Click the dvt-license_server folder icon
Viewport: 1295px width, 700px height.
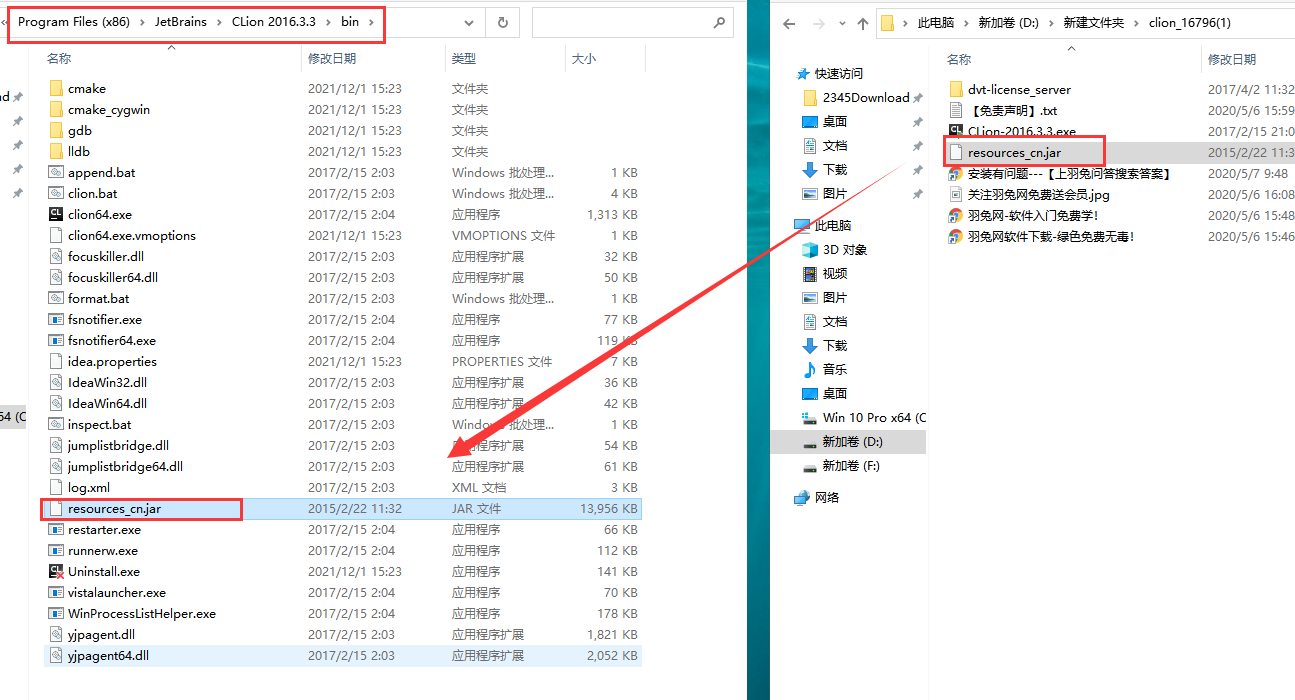[956, 90]
